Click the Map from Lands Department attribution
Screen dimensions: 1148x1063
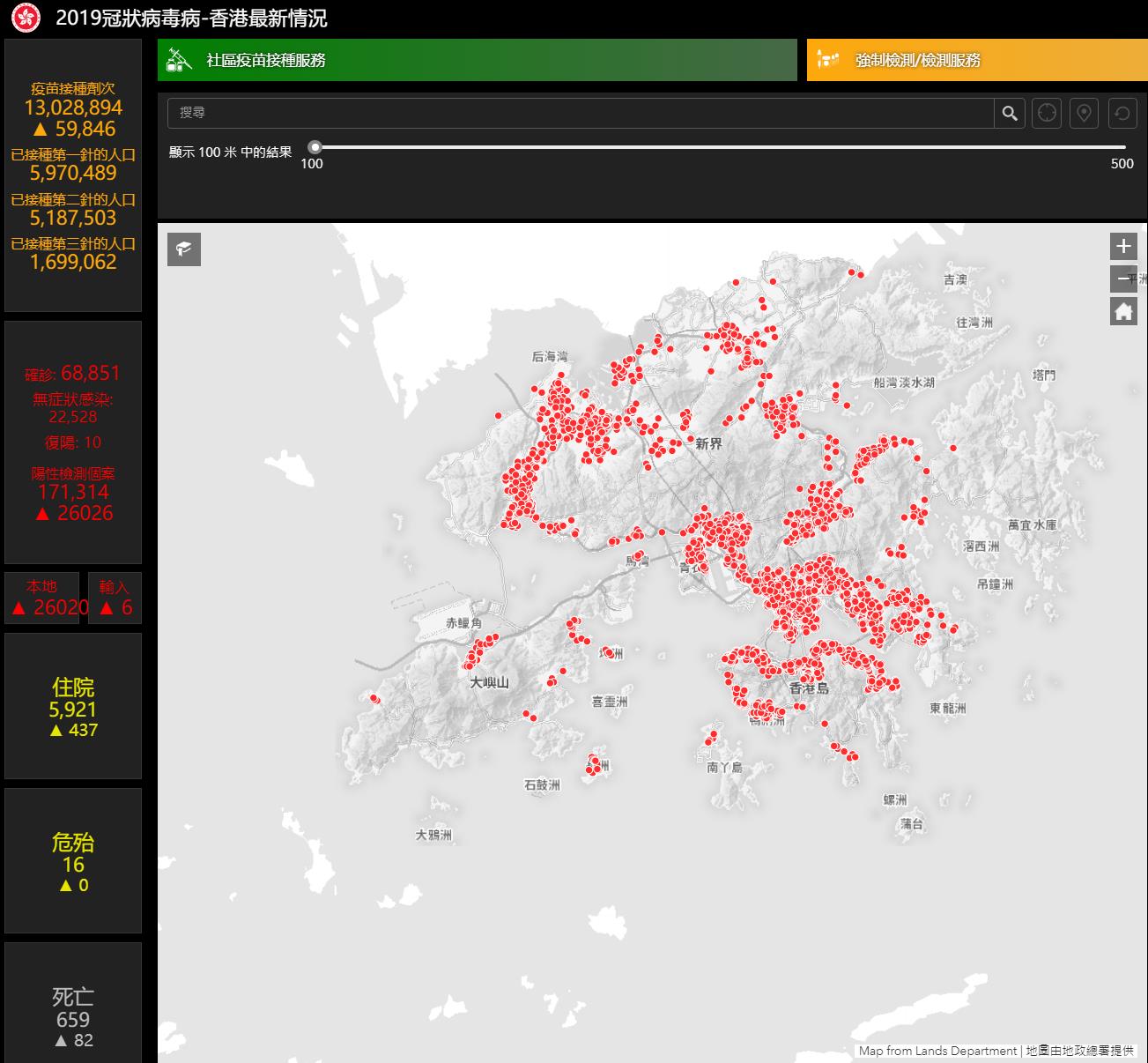click(937, 1051)
